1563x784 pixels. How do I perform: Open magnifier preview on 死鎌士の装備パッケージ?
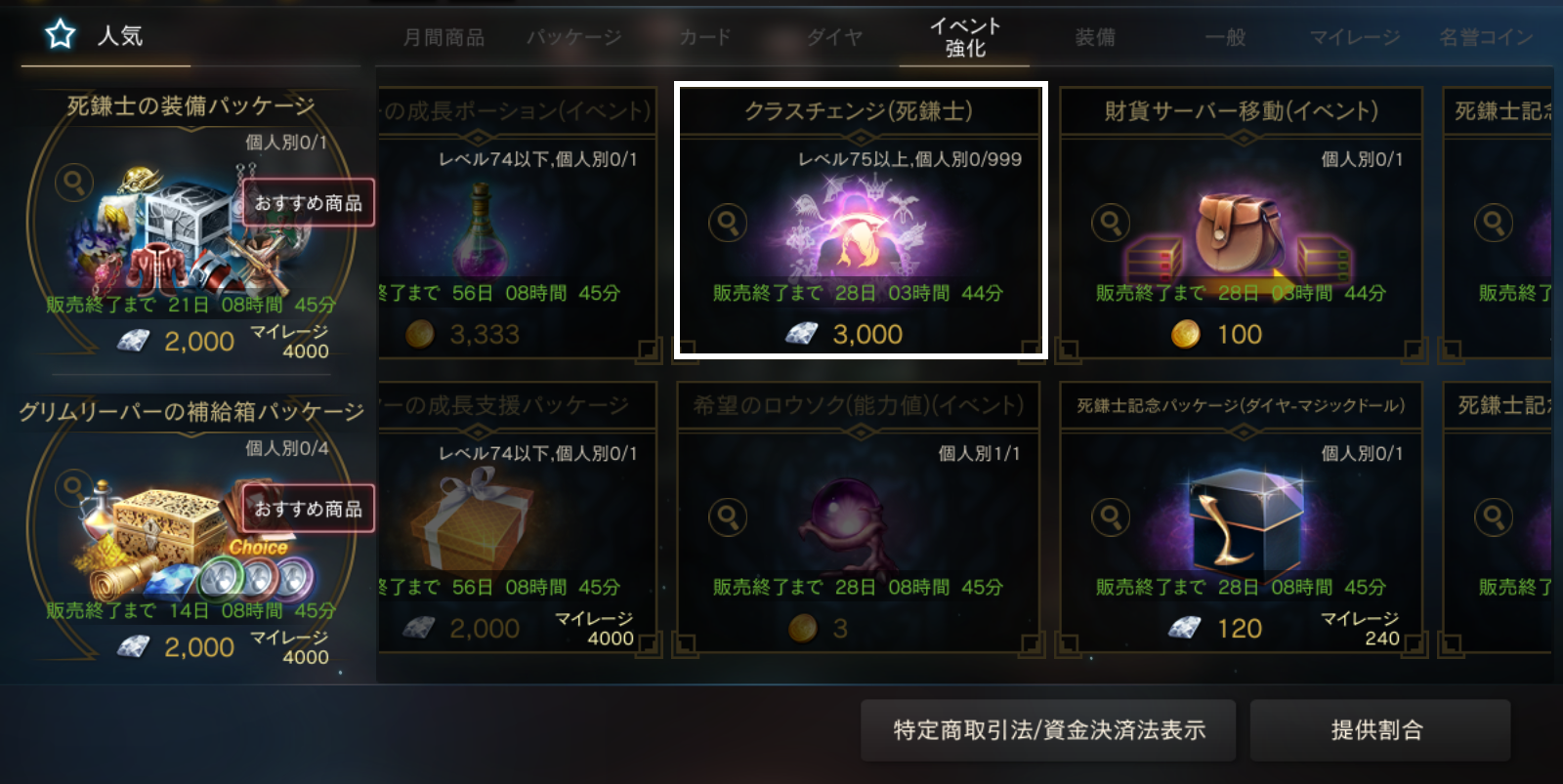[74, 183]
